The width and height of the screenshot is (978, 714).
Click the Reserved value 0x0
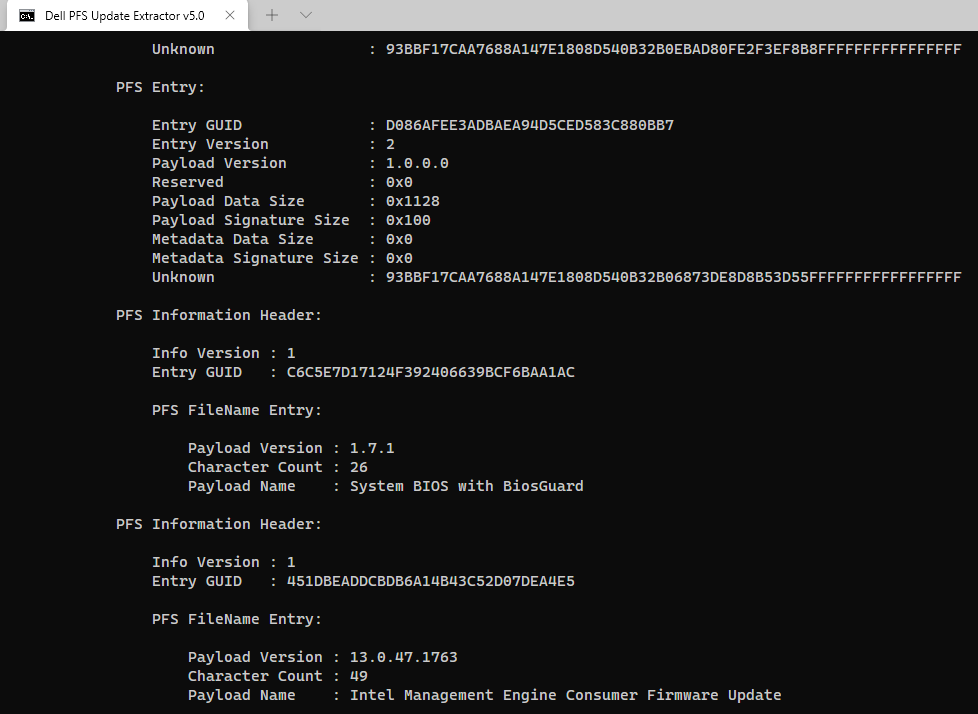pyautogui.click(x=399, y=182)
